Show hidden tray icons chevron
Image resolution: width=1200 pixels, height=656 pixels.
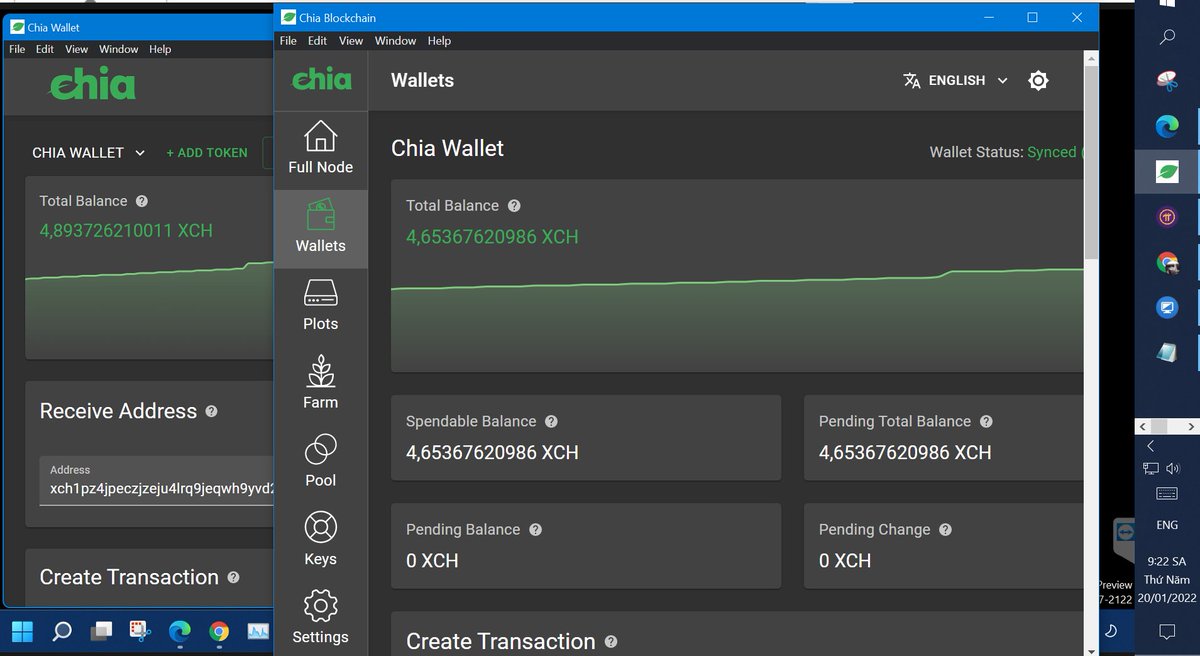(x=1150, y=446)
